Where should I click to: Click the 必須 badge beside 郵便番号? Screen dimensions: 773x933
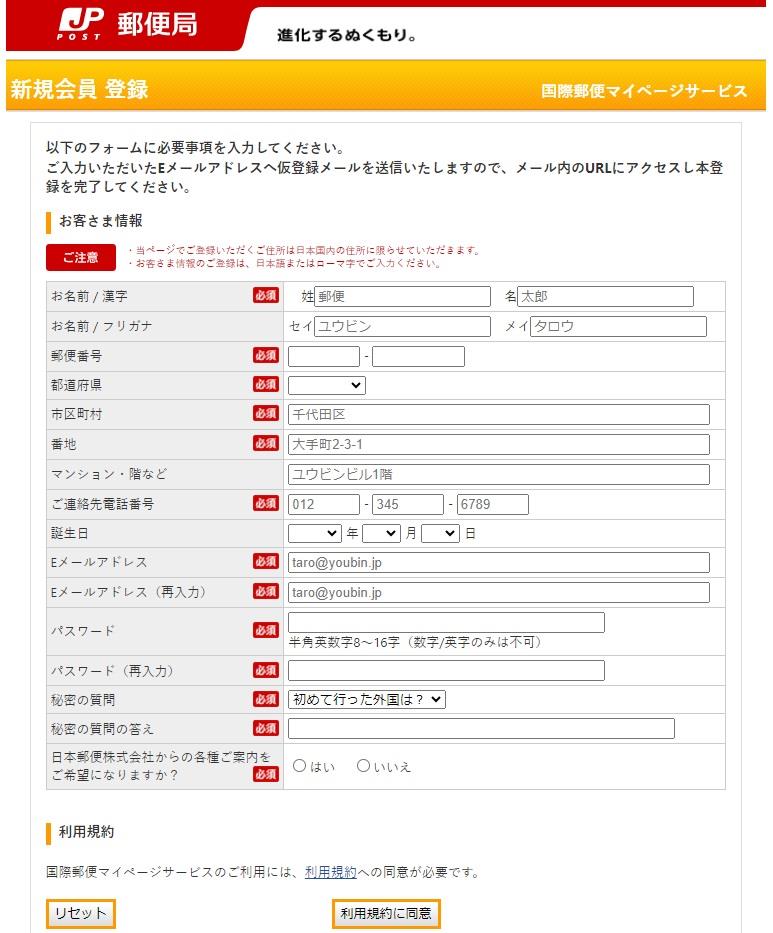[265, 355]
